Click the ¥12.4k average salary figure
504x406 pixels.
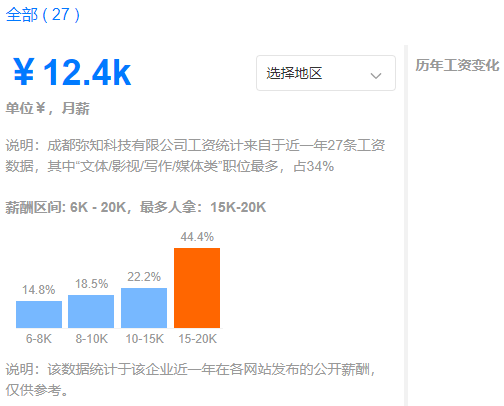(72, 72)
